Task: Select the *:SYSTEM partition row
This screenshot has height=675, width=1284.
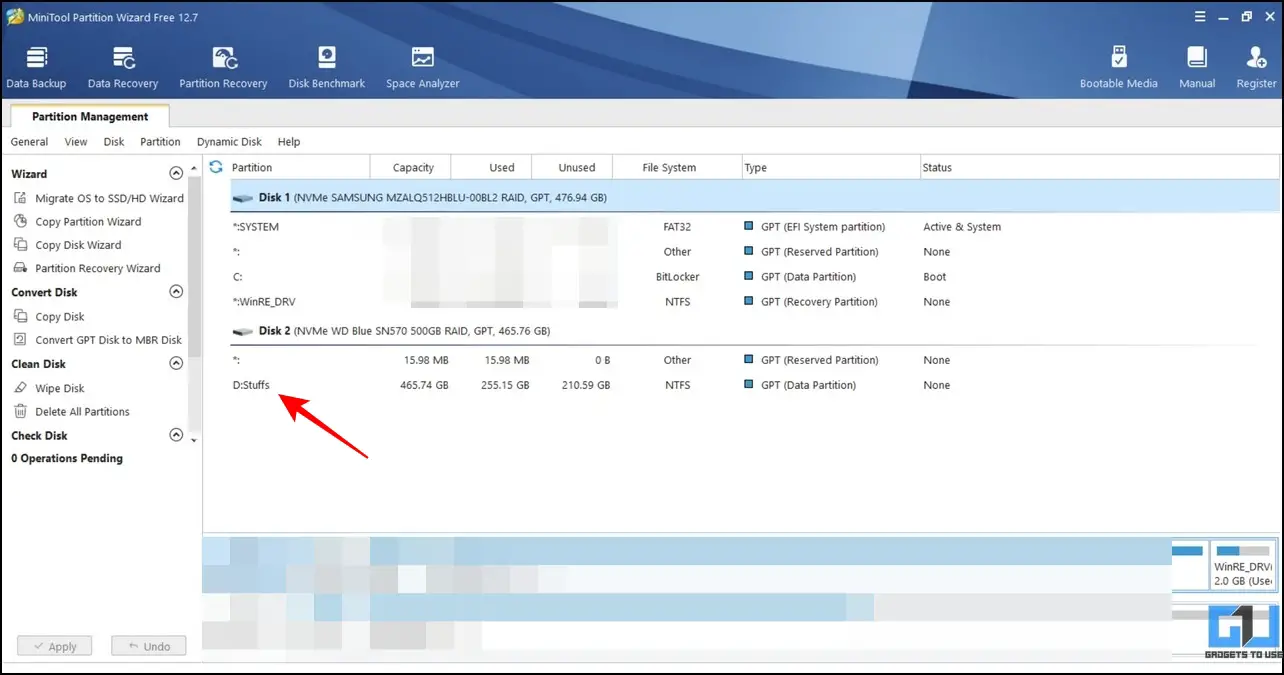Action: tap(755, 227)
